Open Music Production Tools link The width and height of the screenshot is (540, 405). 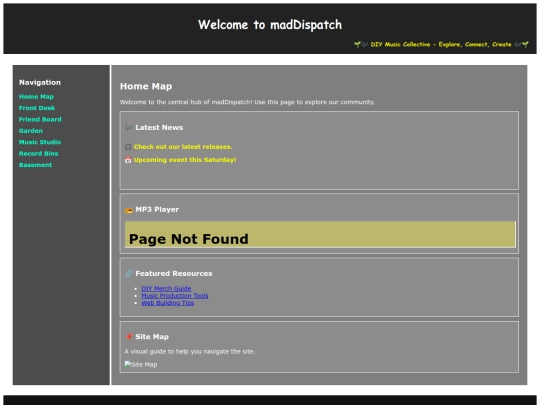pyautogui.click(x=175, y=296)
